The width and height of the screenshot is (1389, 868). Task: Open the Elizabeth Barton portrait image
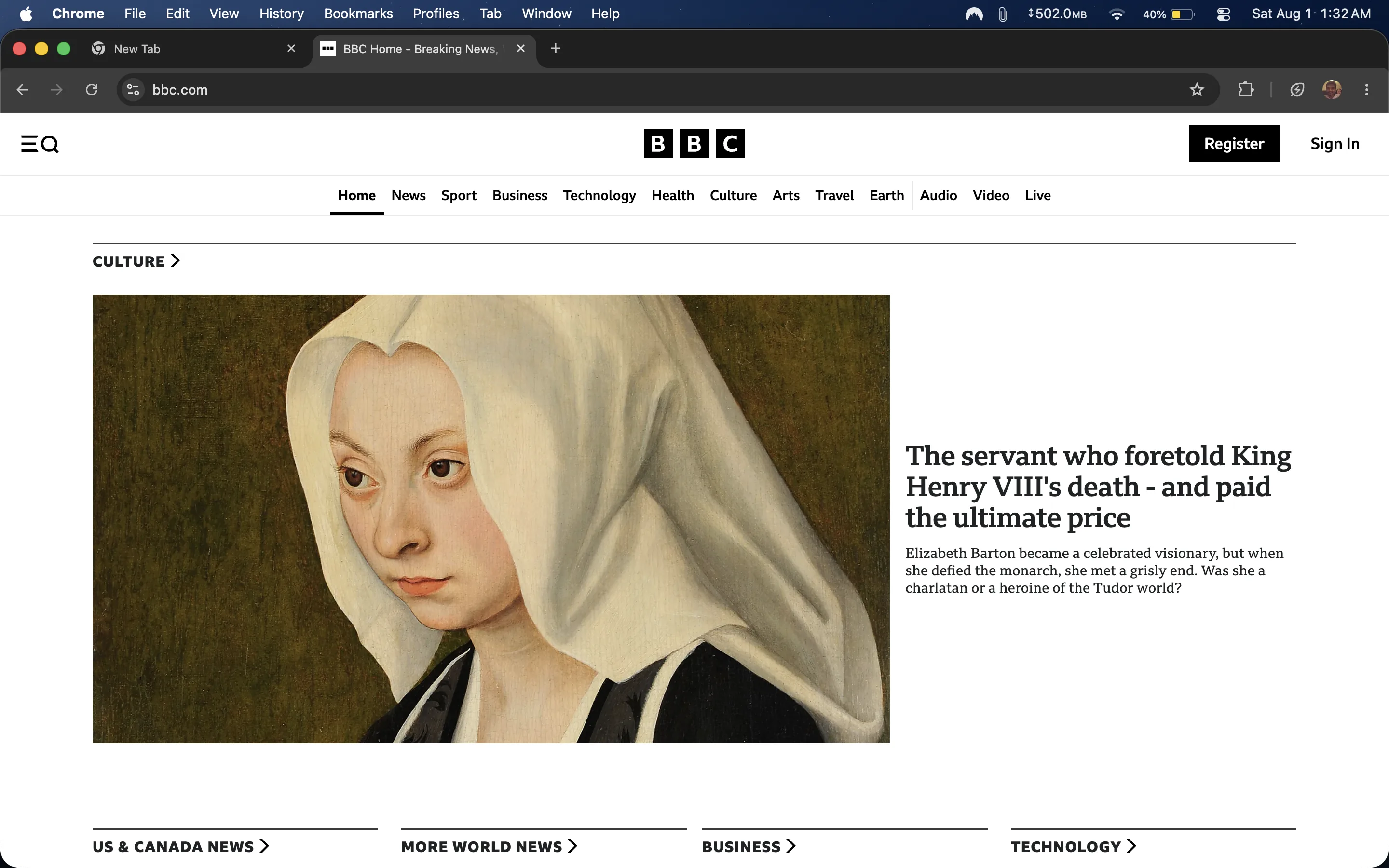(x=491, y=518)
